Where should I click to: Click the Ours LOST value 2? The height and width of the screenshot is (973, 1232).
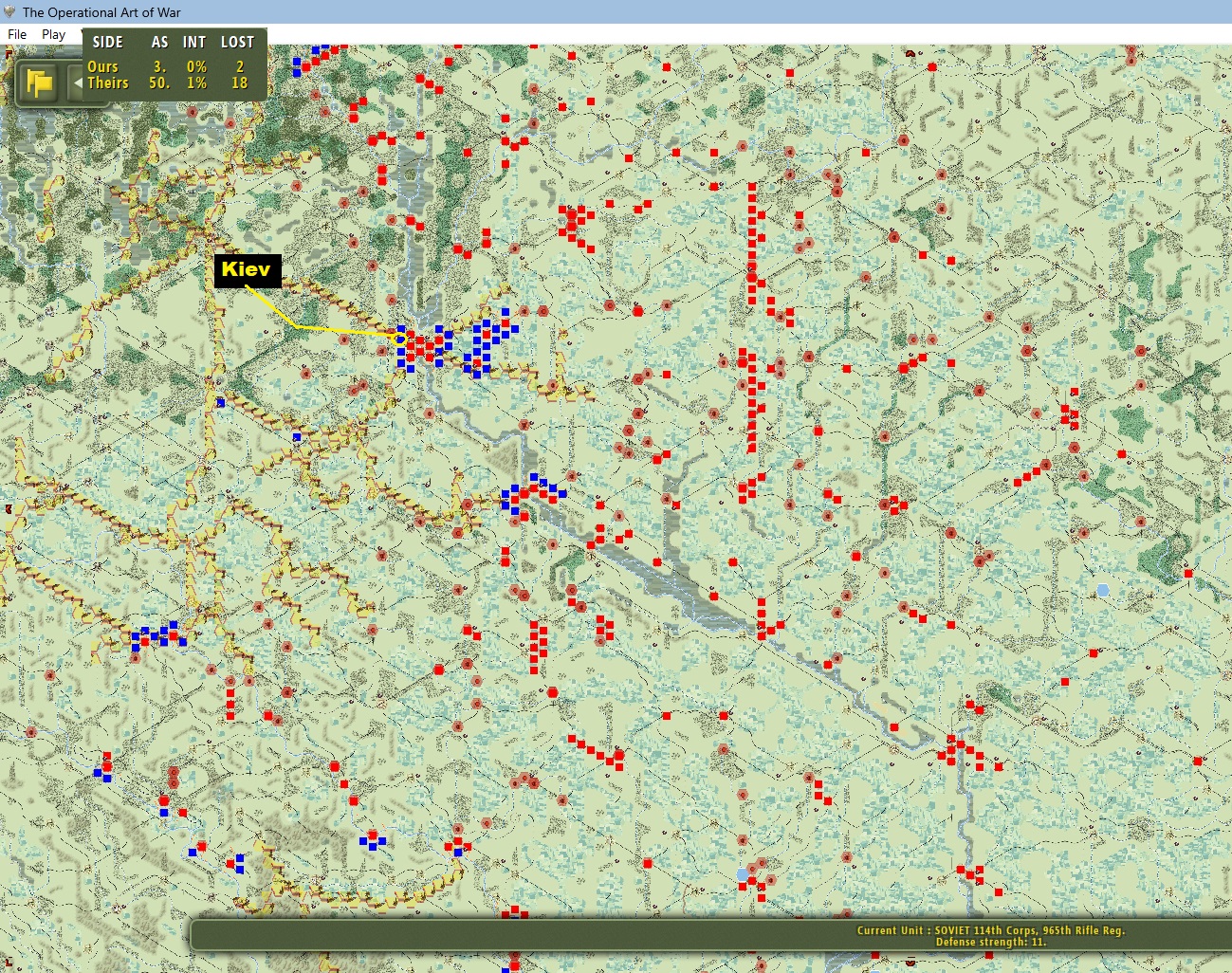[240, 66]
